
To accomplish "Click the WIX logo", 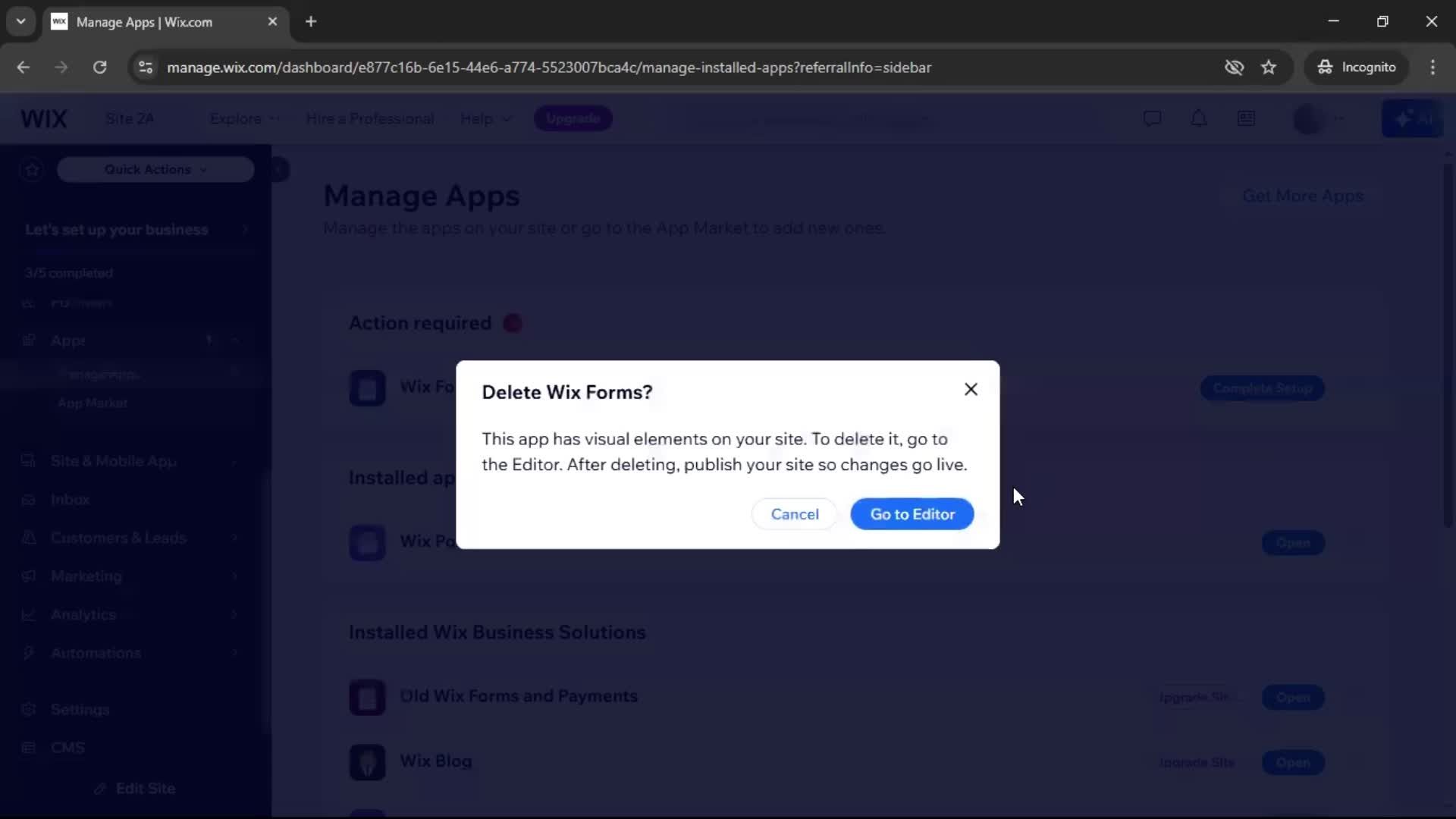I will pos(44,119).
